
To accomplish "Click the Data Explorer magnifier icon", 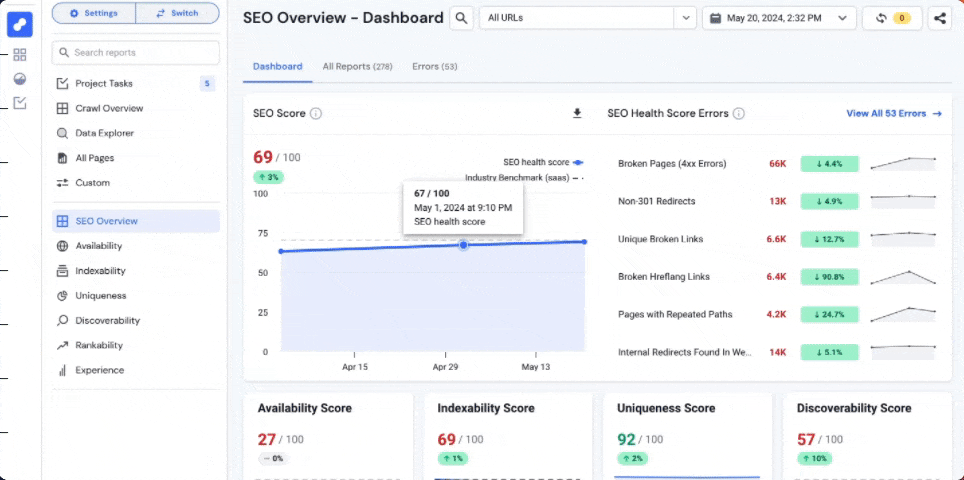I will click(62, 133).
